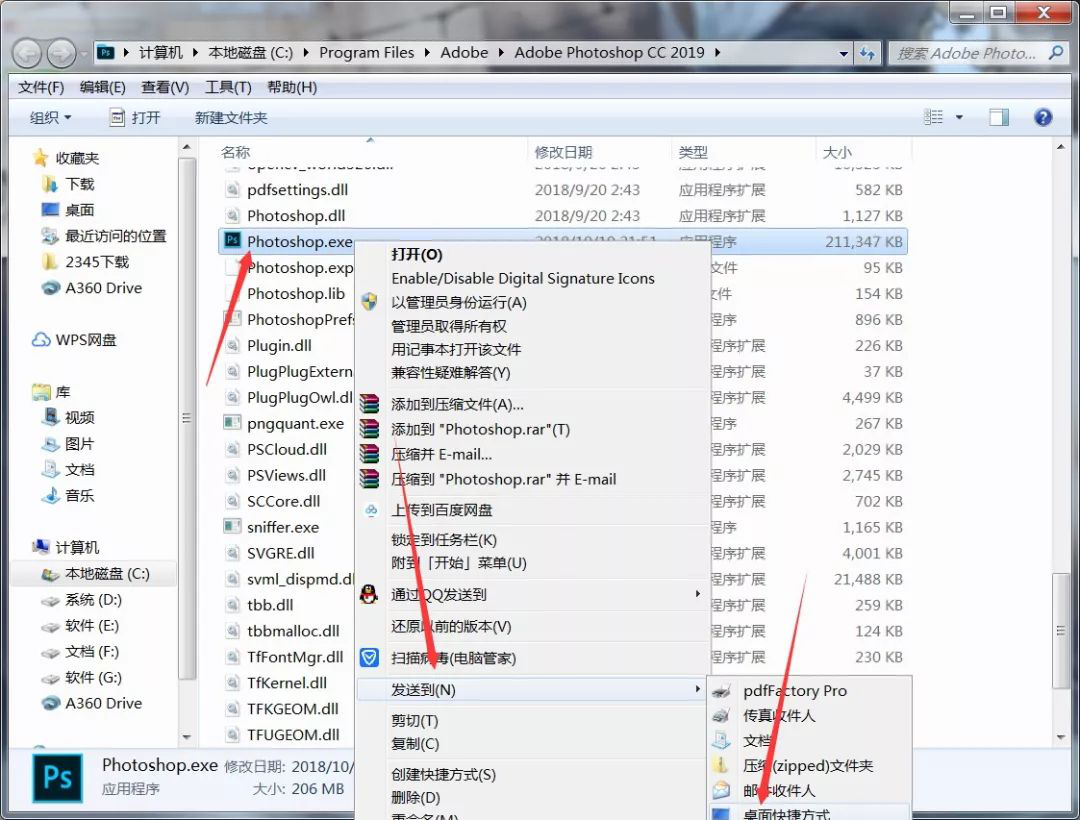Open the 查看(V) menu

tap(165, 87)
